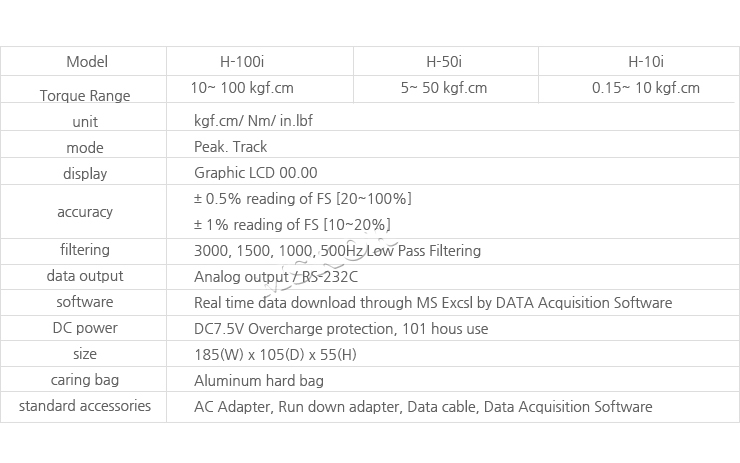The height and width of the screenshot is (463, 740).
Task: Click the ± 0.5% reading of FS line
Action: 302,199
